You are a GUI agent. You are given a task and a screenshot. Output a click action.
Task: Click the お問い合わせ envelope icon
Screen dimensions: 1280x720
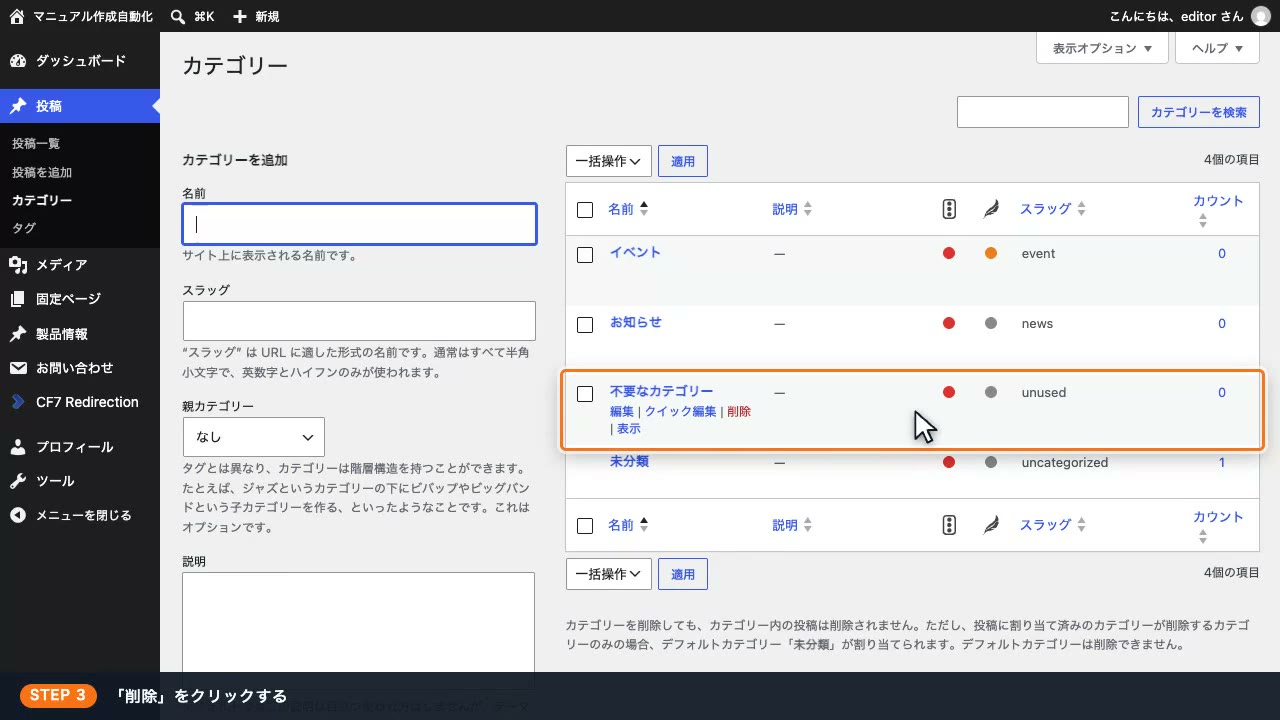(x=18, y=368)
